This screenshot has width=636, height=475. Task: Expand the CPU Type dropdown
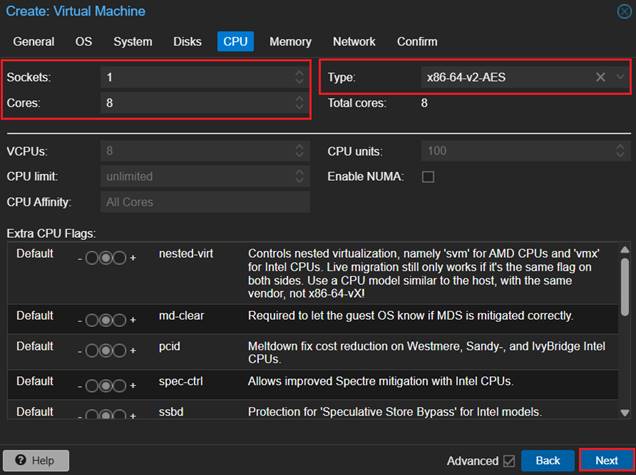[620, 77]
